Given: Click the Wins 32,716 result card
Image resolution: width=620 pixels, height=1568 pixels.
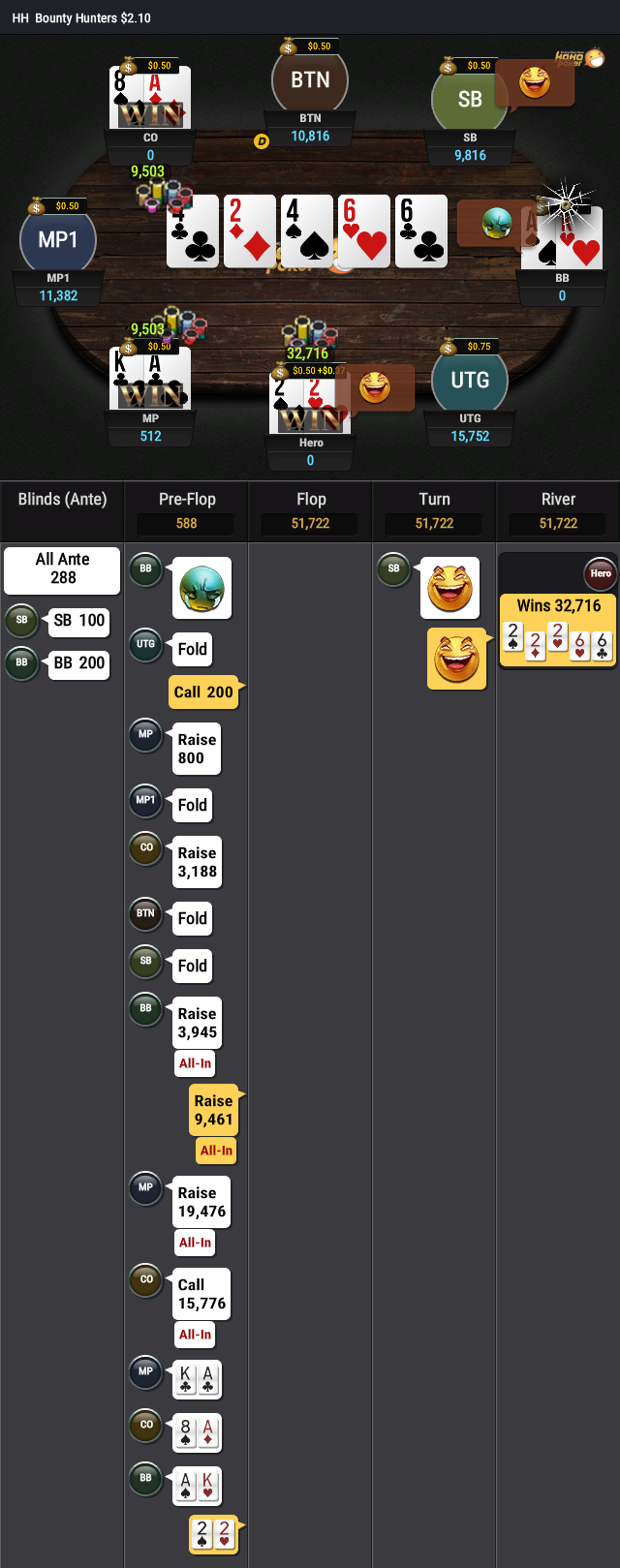Looking at the screenshot, I should [x=558, y=630].
